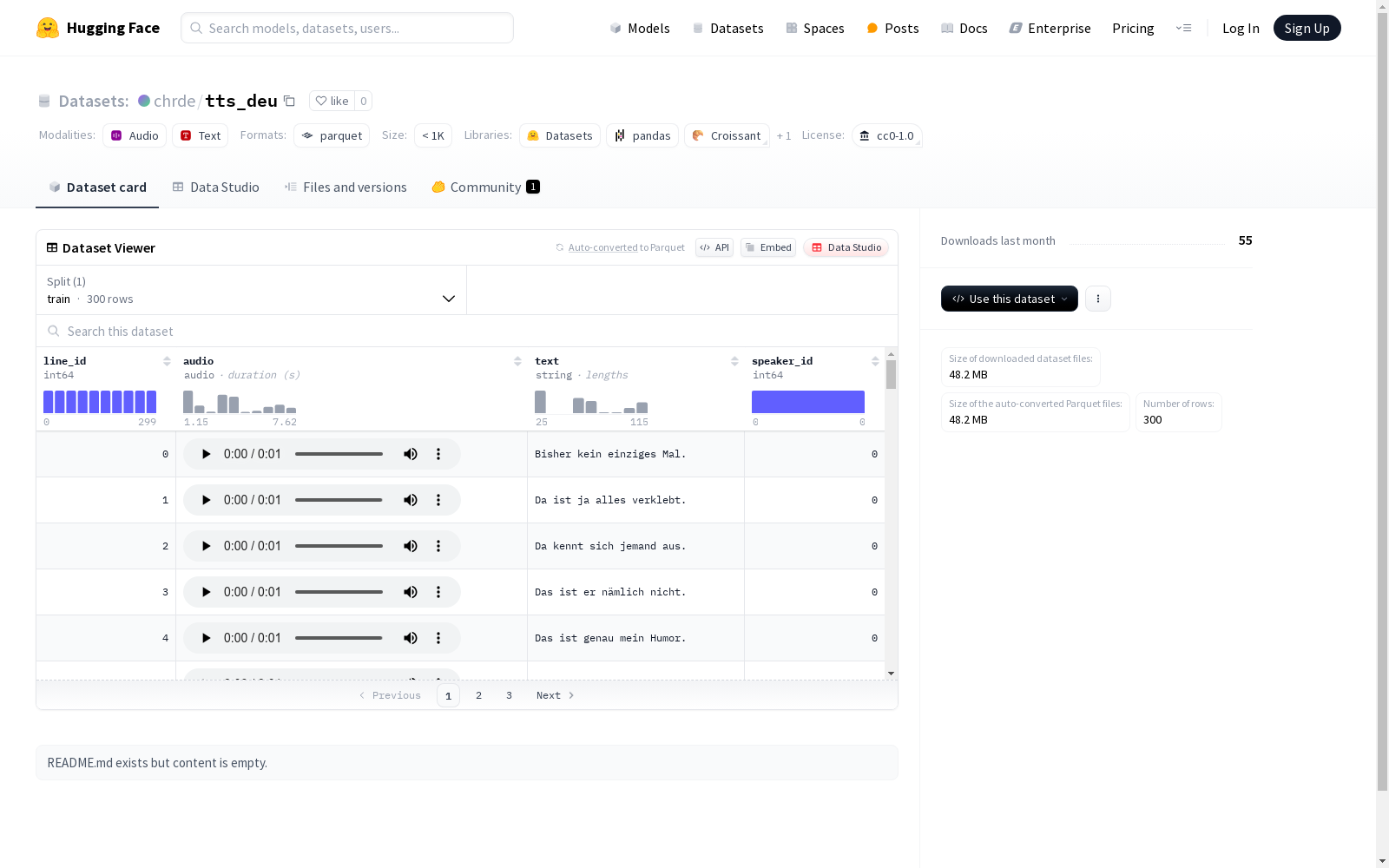Viewport: 1389px width, 868px height.
Task: Open audio options menu in row 0
Action: pyautogui.click(x=438, y=454)
